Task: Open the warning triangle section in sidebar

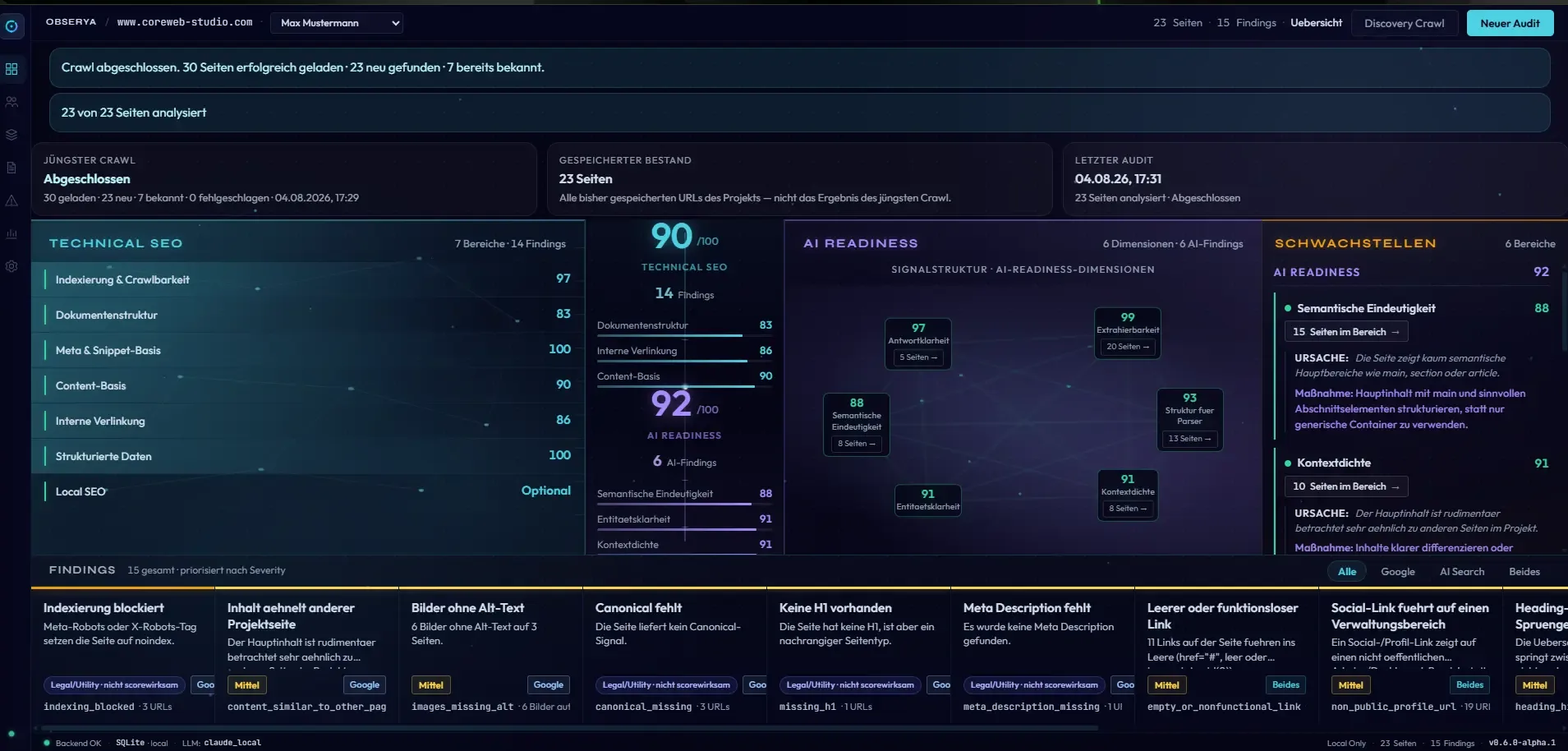Action: (11, 200)
